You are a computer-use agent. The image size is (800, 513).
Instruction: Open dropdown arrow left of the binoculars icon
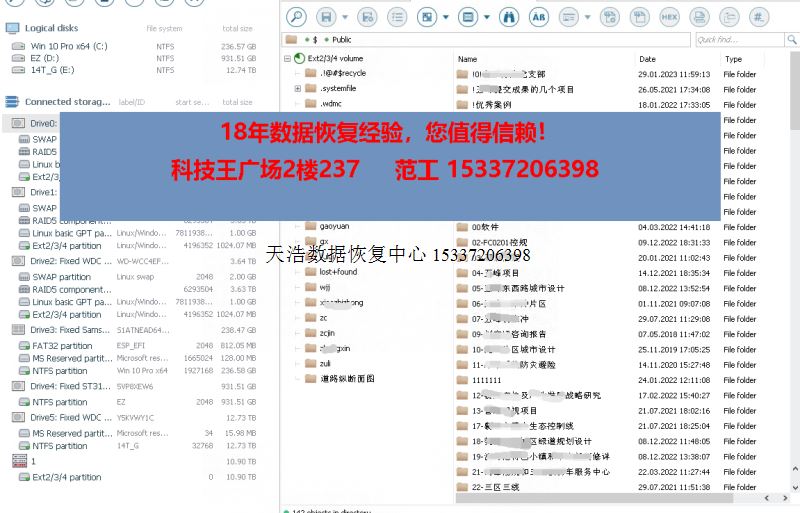487,17
